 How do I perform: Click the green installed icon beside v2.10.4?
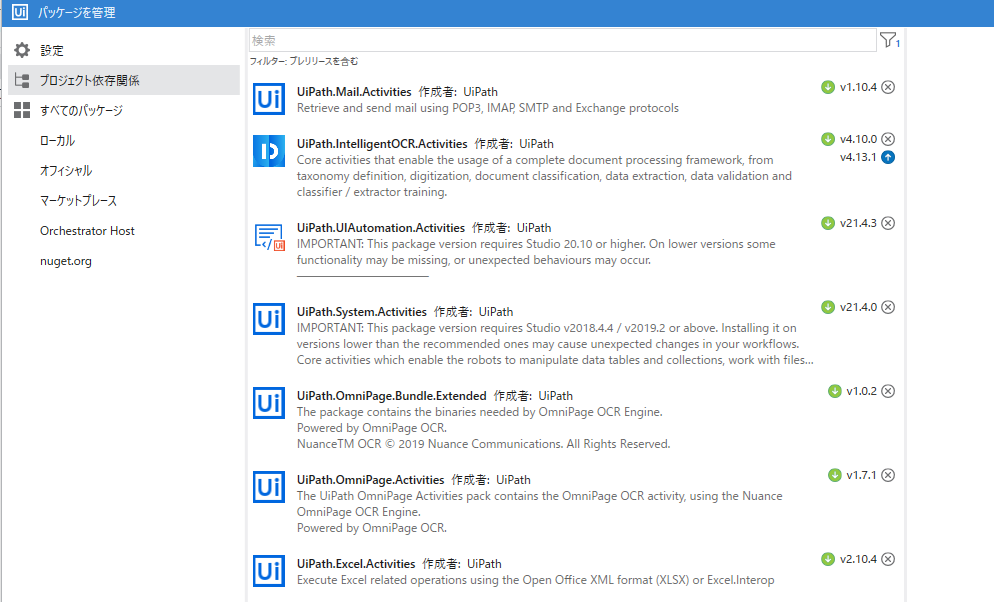point(828,559)
